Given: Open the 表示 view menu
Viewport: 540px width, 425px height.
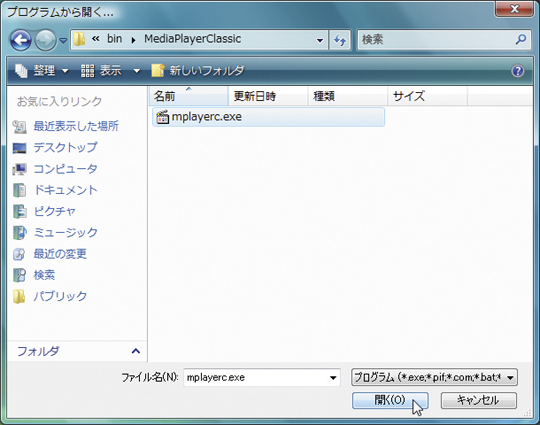Looking at the screenshot, I should click(x=111, y=71).
